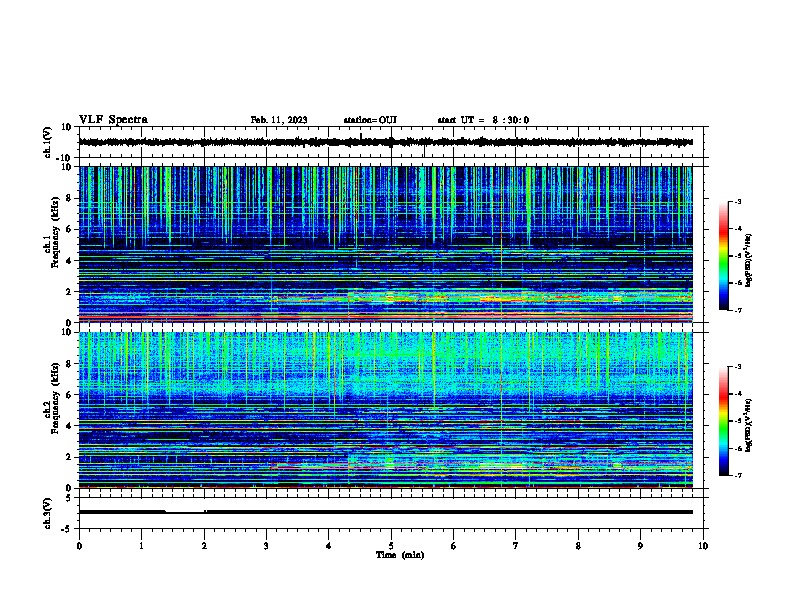Viewport: 792px width, 612px height.
Task: Click the lower color bar "-3" tick label
Action: (737, 367)
